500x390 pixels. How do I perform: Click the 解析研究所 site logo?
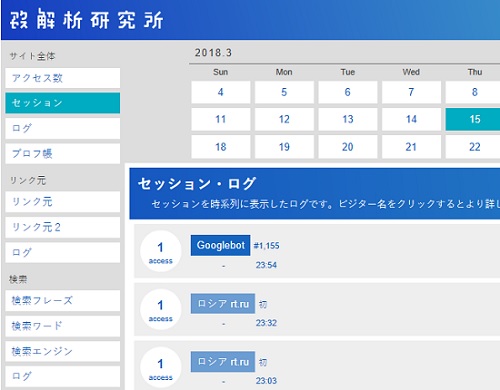coord(86,20)
